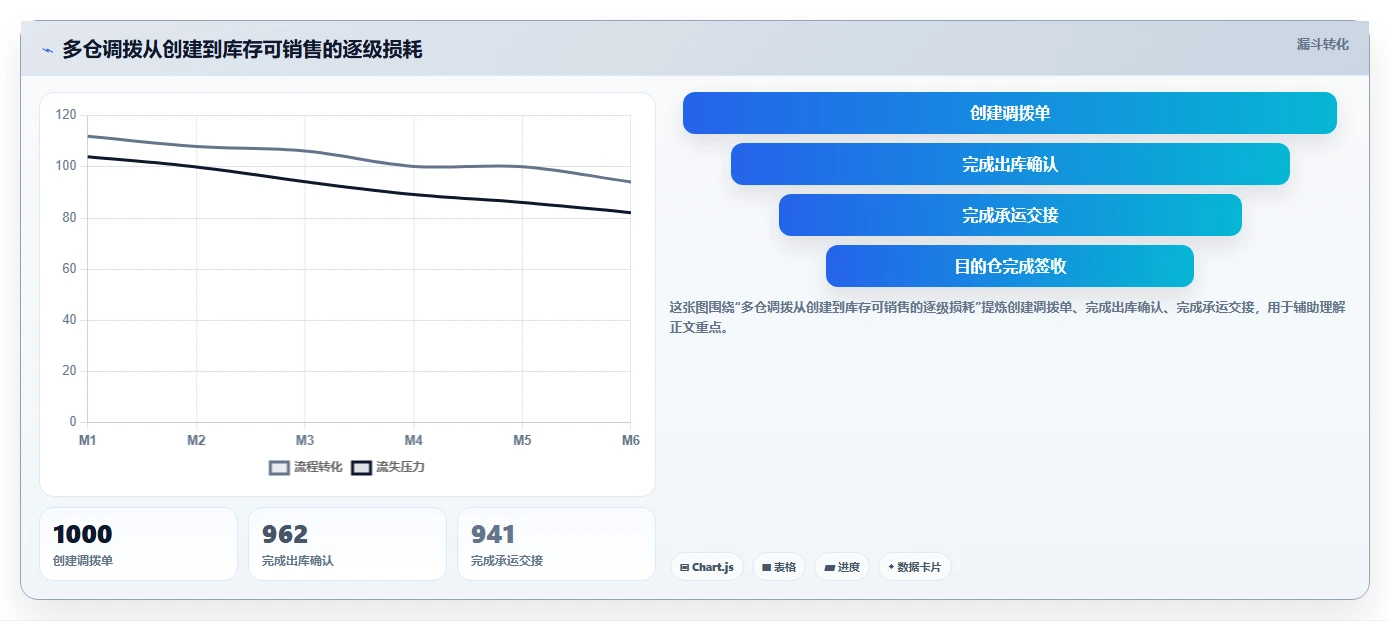Click the M2 axis label
1390x621 pixels.
click(196, 441)
